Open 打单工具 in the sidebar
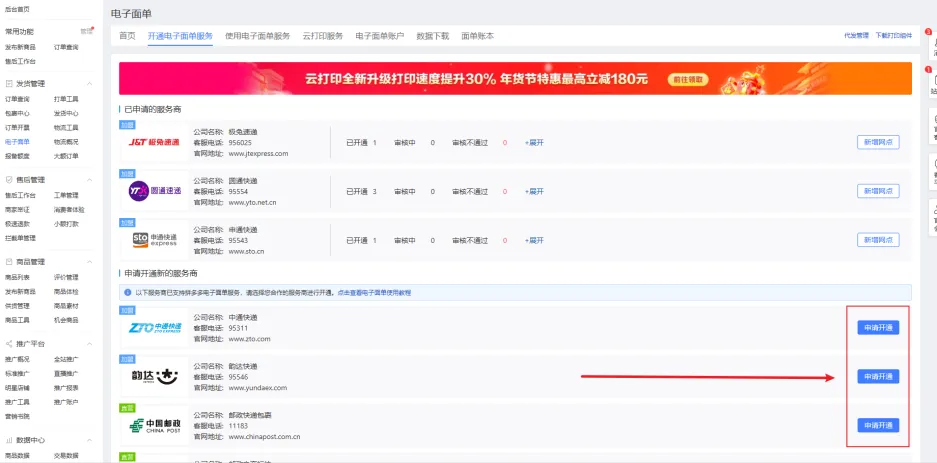 (66, 99)
